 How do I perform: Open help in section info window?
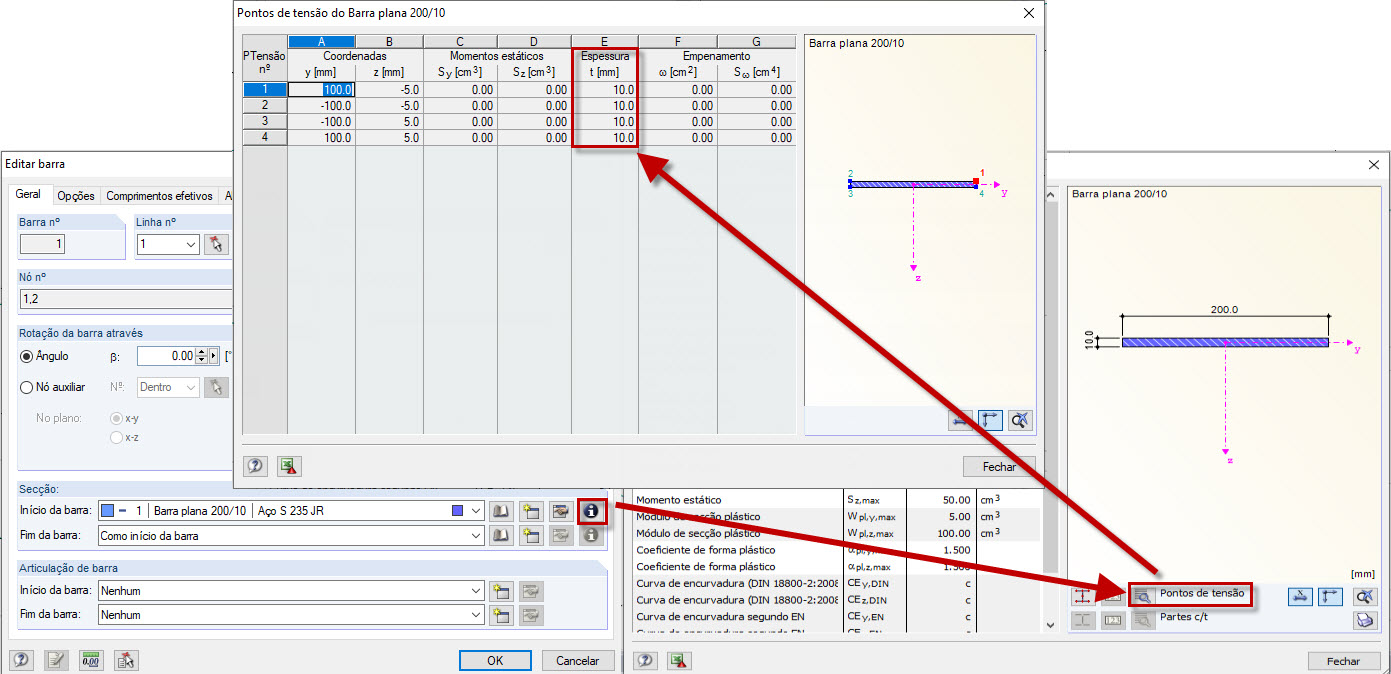click(647, 660)
